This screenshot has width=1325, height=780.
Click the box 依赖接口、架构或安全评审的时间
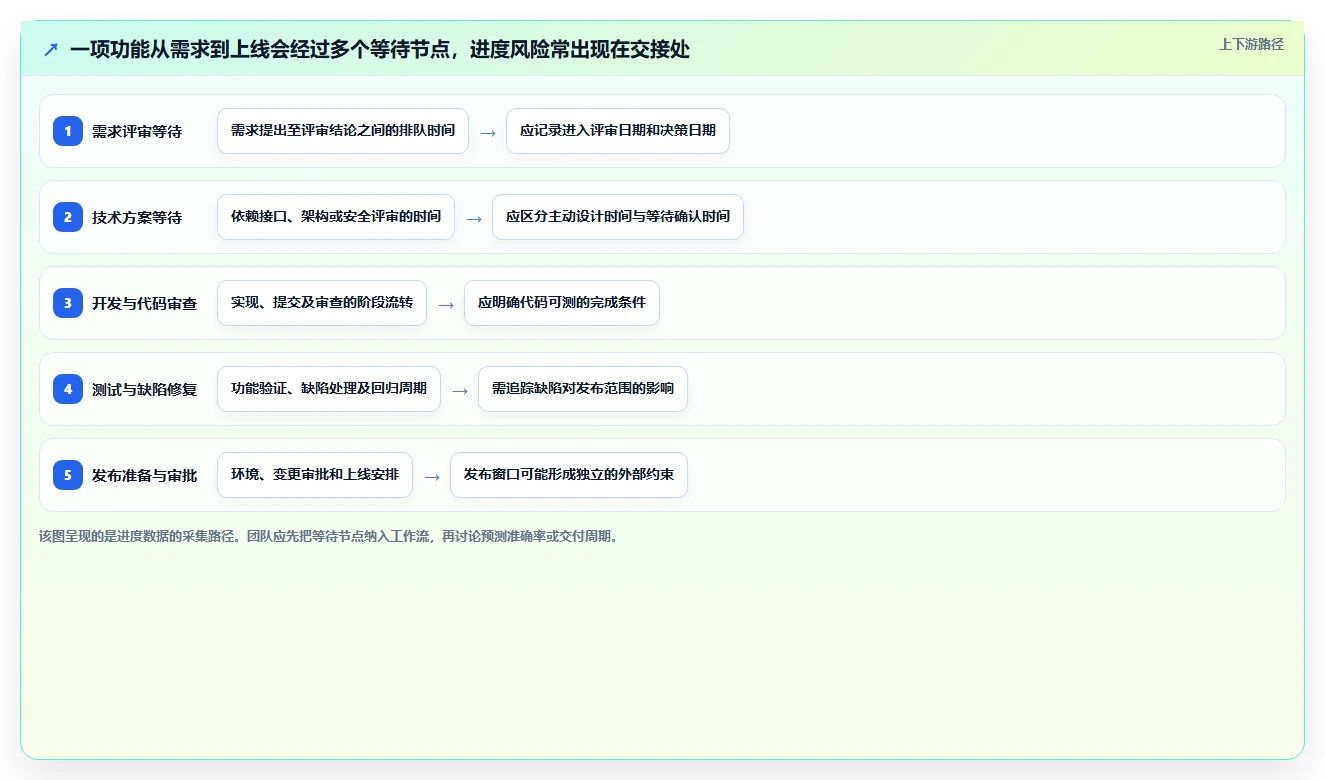[336, 217]
